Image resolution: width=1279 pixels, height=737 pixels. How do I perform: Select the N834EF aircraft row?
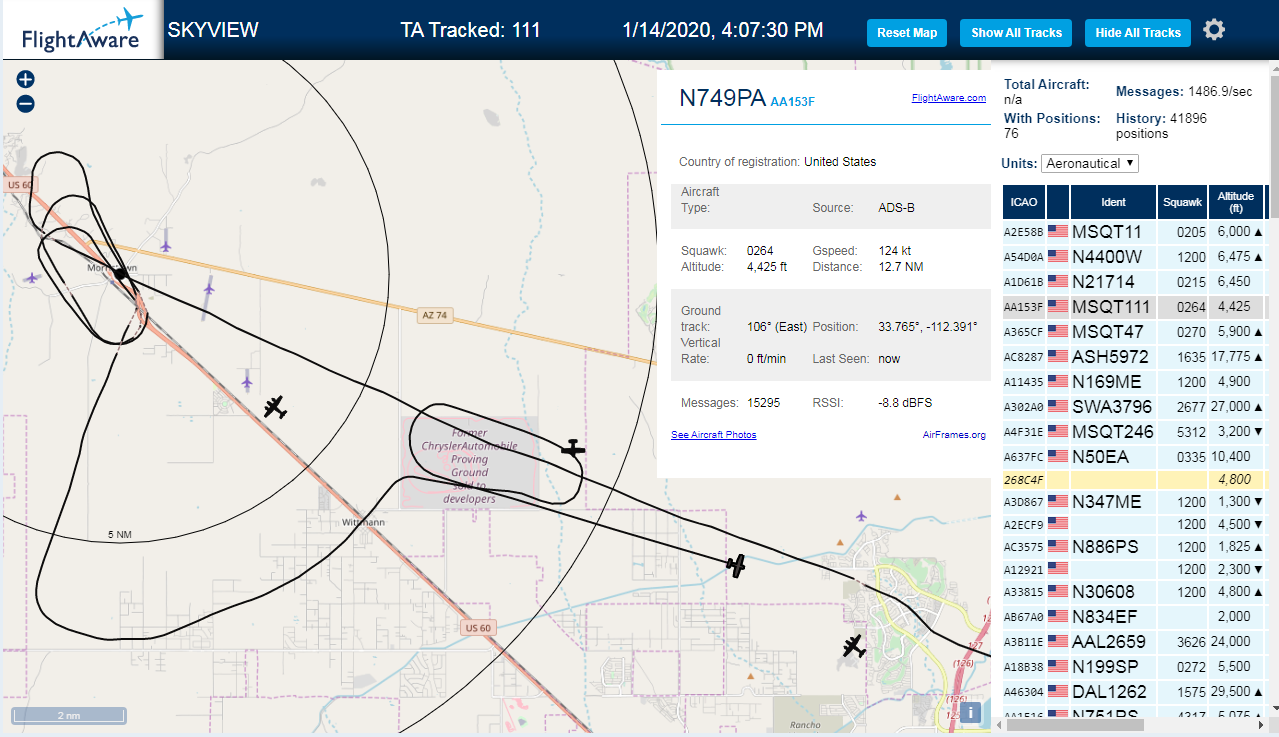(x=1134, y=617)
